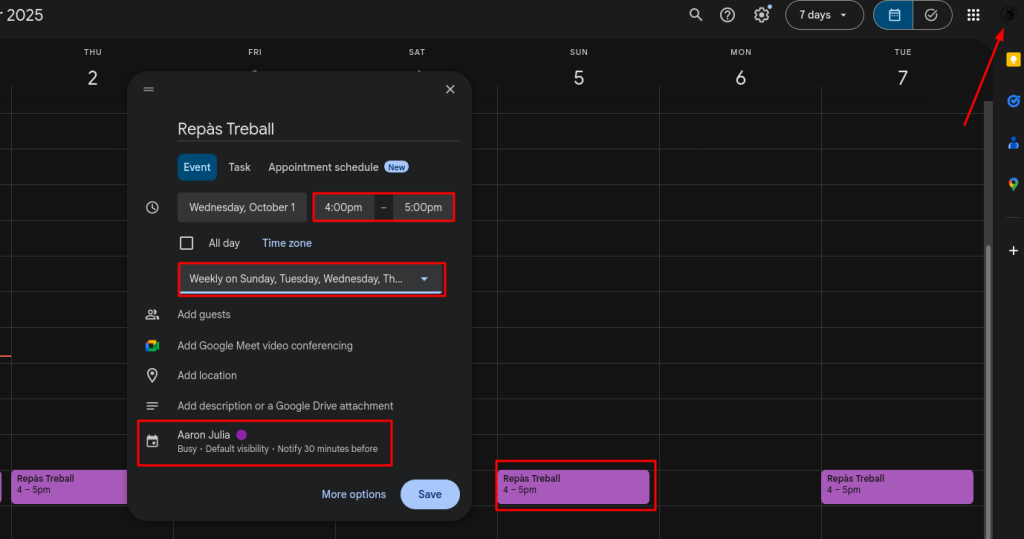Enable the All day checkbox

click(x=186, y=243)
